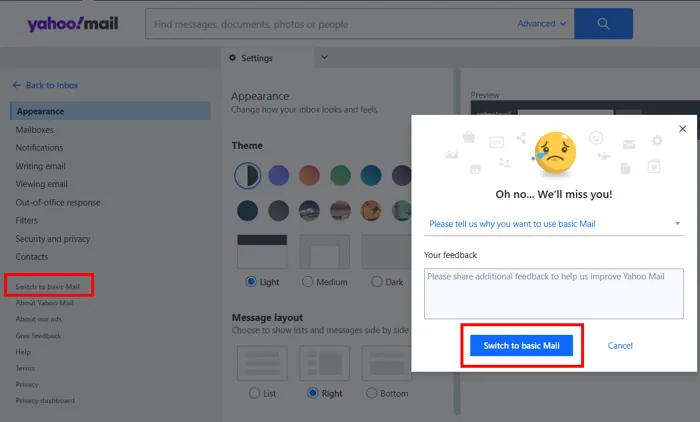
Task: Click Privacy dashboard link
Action: [45, 401]
